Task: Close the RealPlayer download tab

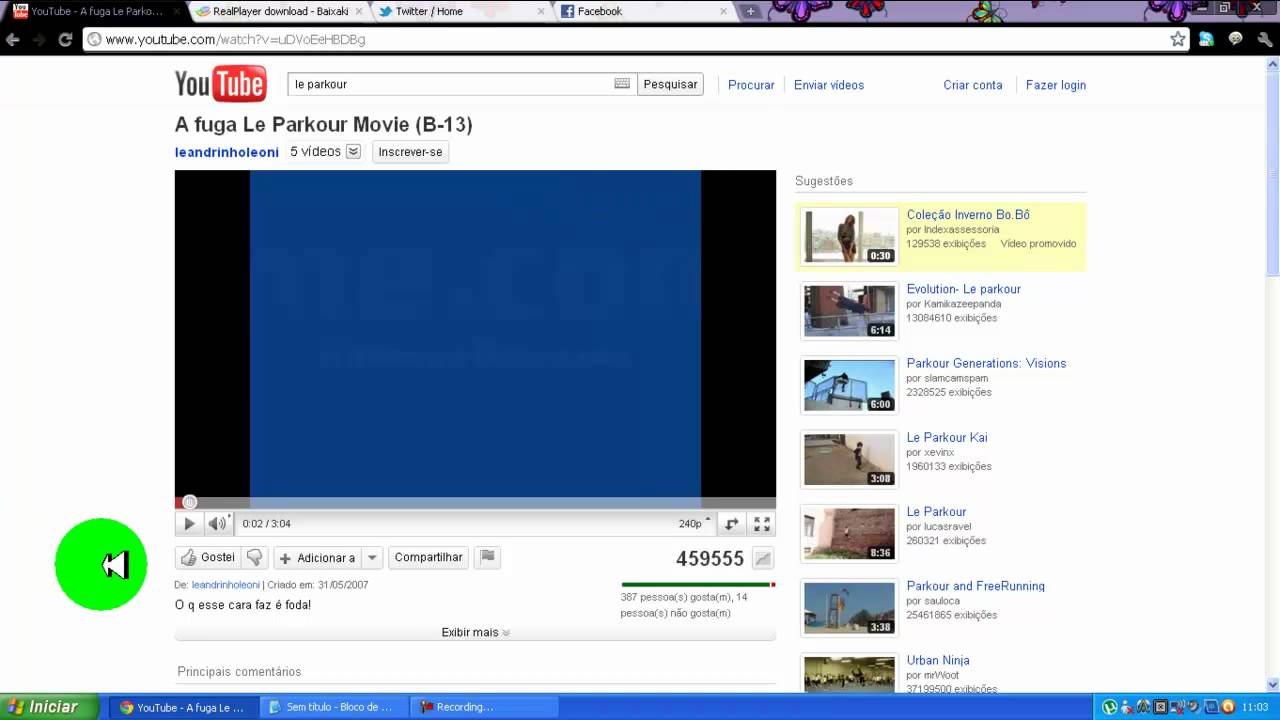Action: coord(358,11)
